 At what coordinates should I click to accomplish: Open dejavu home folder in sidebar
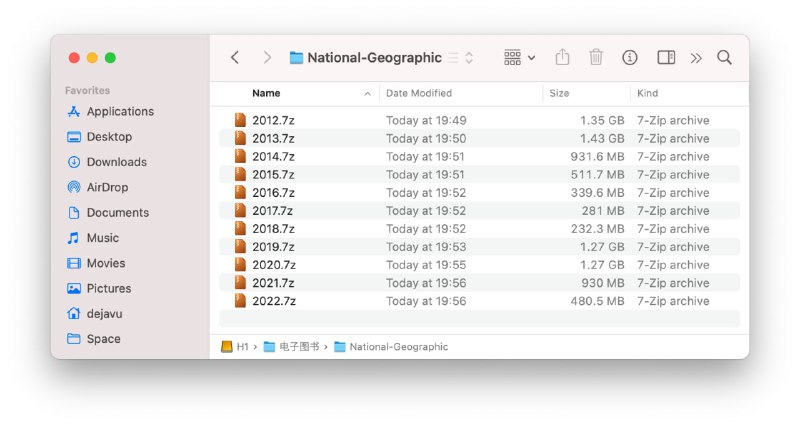(95, 313)
